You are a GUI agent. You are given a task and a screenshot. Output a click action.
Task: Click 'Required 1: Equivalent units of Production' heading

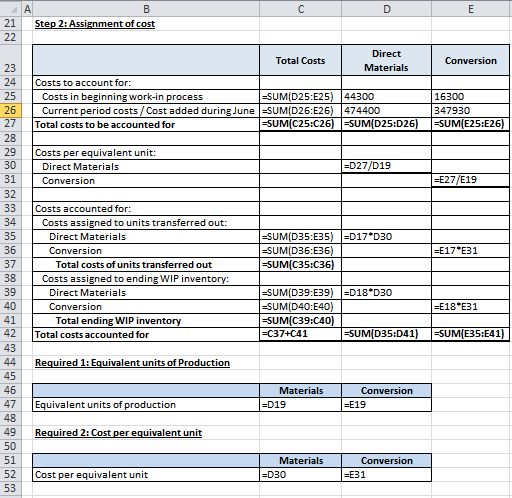click(132, 363)
